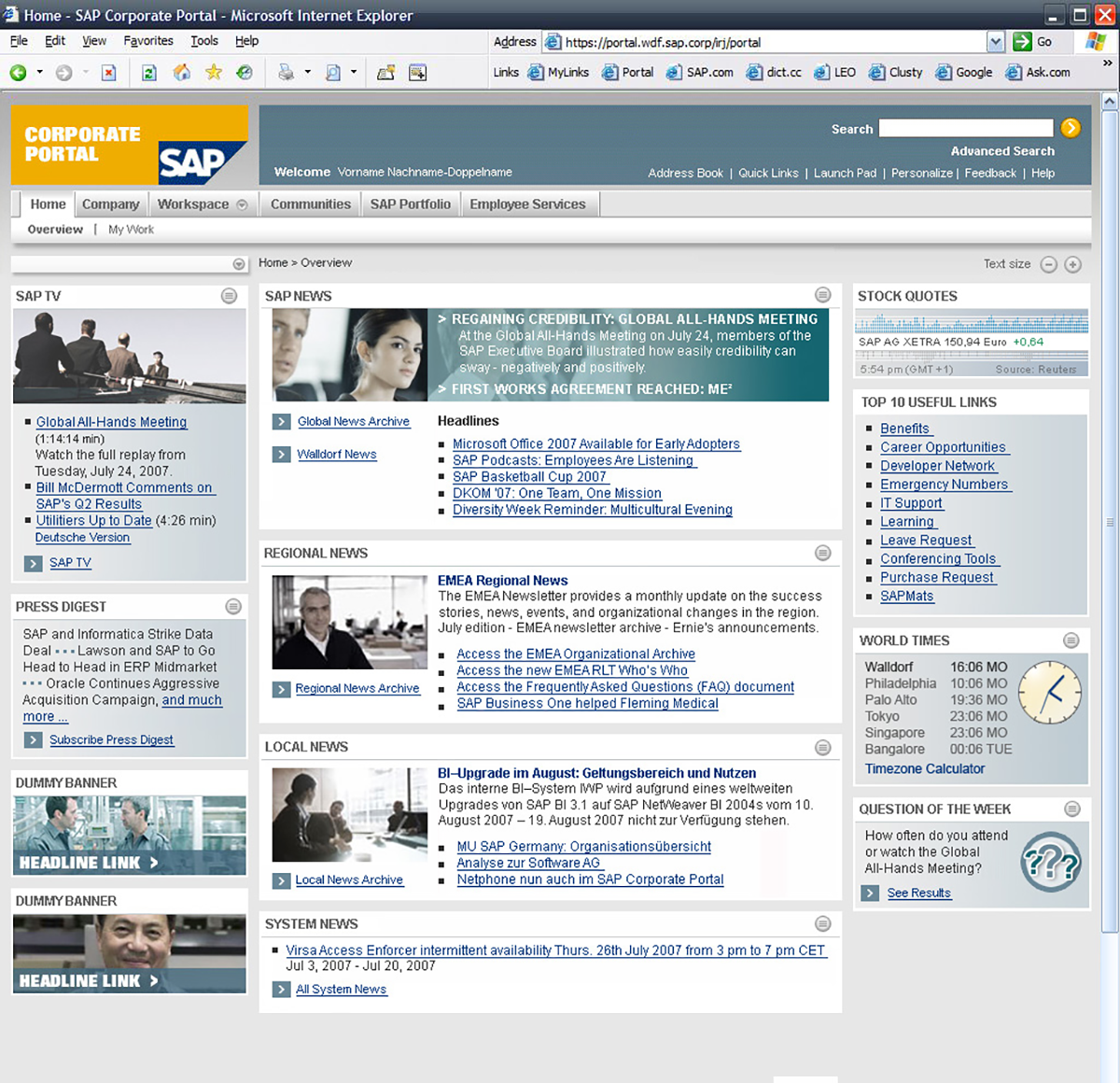Decrease text size with the minus button

[1048, 264]
